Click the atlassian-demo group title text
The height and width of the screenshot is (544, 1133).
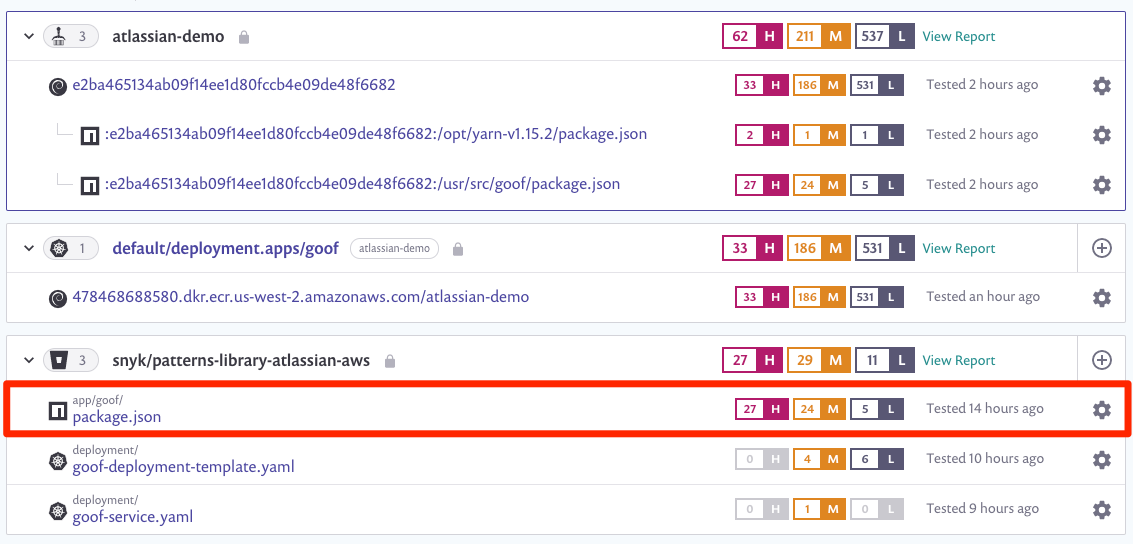168,36
